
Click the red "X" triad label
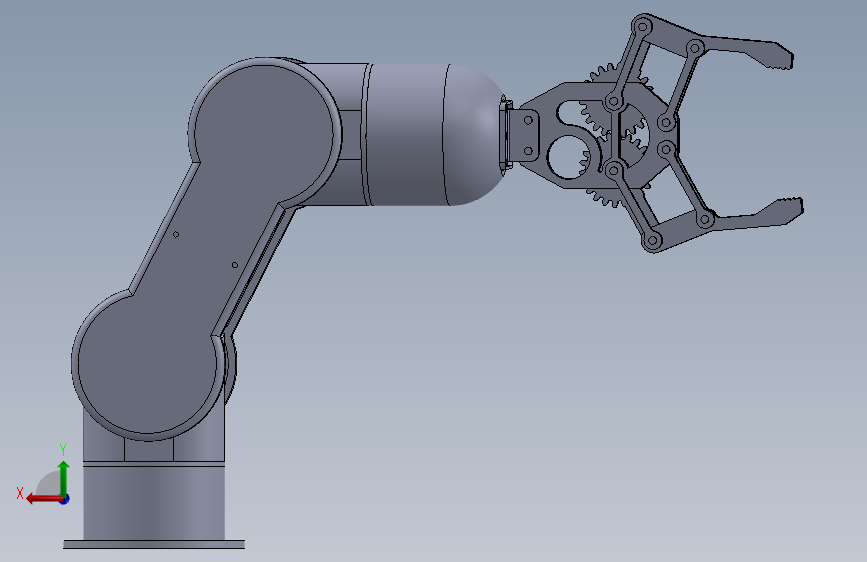[x=20, y=493]
